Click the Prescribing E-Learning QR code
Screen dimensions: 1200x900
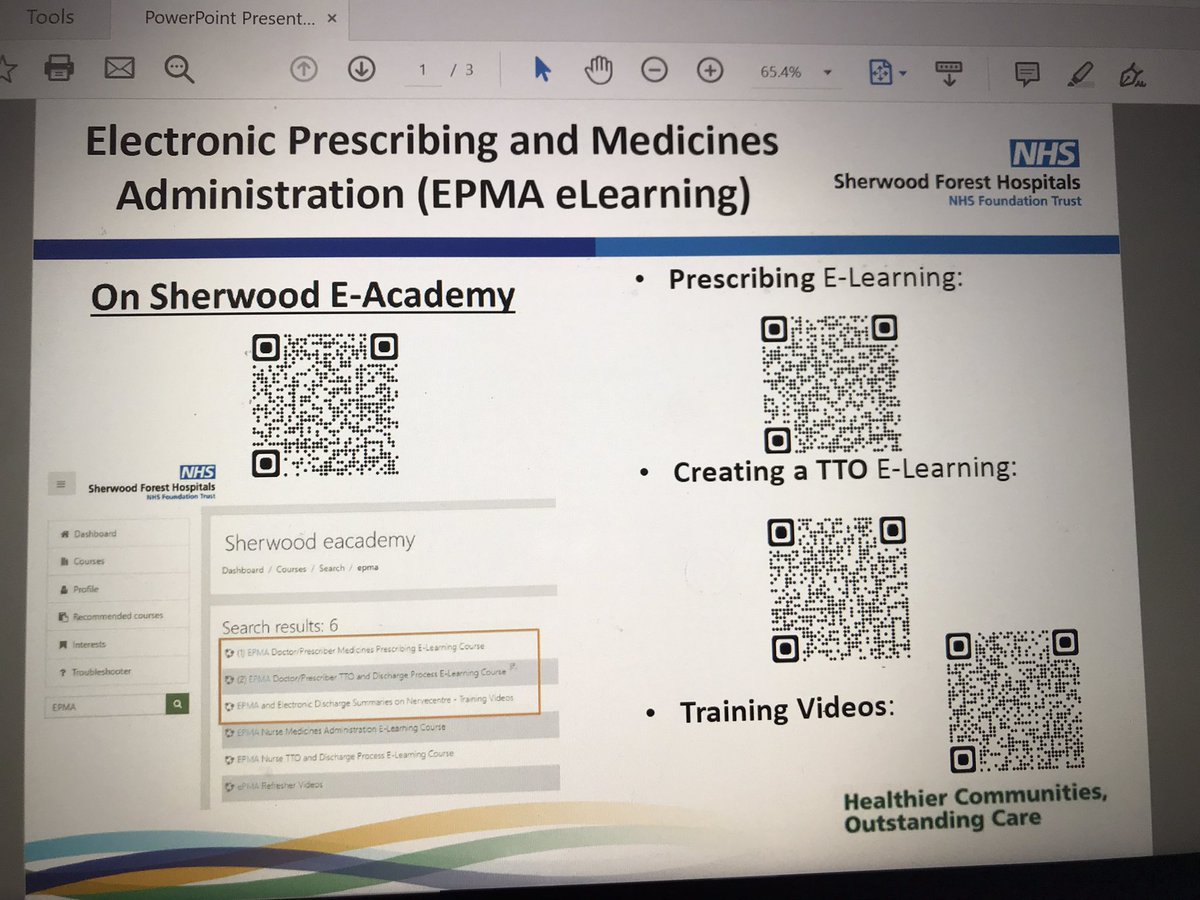[830, 384]
